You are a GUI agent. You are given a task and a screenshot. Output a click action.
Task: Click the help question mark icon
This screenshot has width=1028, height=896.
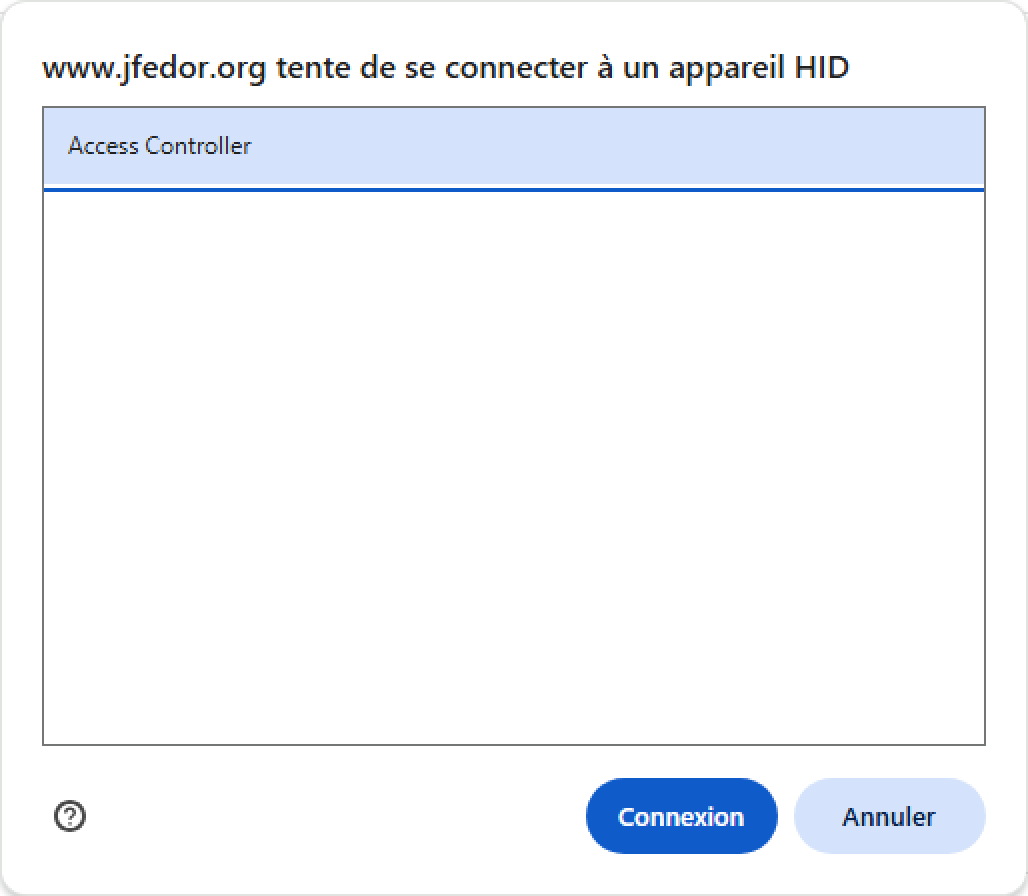pyautogui.click(x=69, y=816)
